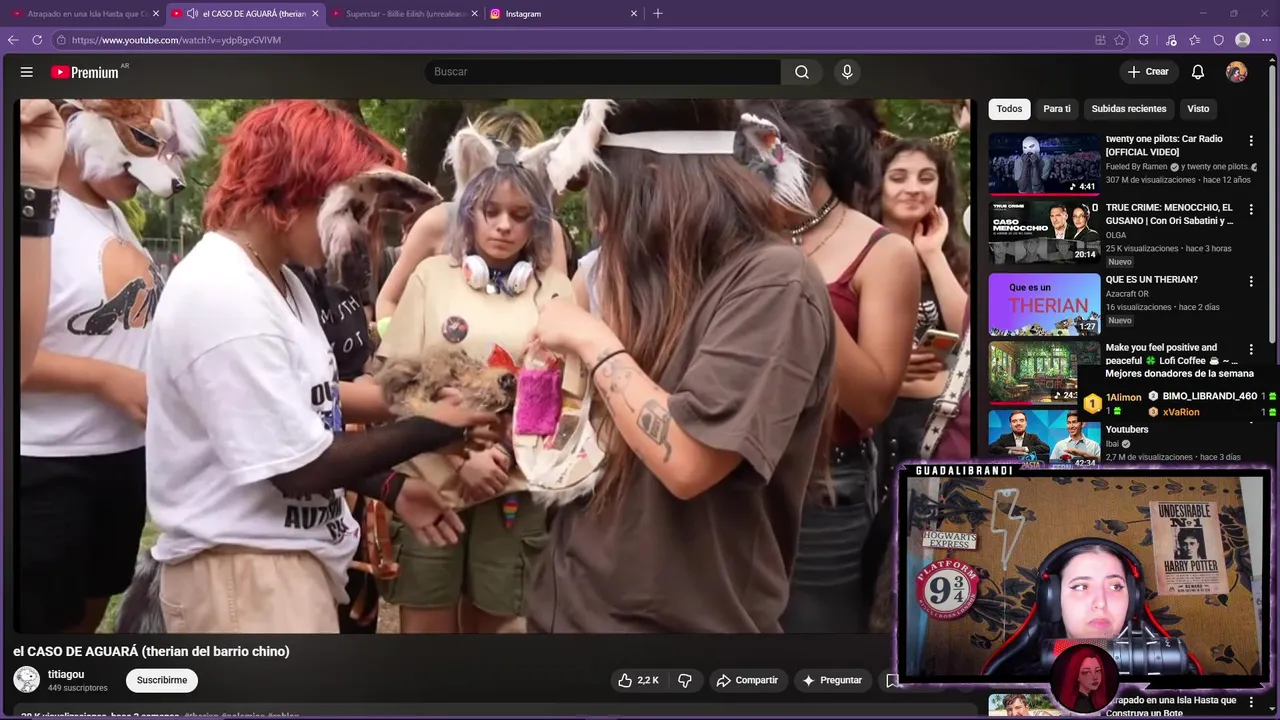Click the purple THERIAN video thumbnail
Screen dimensions: 1280x720
(x=1044, y=304)
